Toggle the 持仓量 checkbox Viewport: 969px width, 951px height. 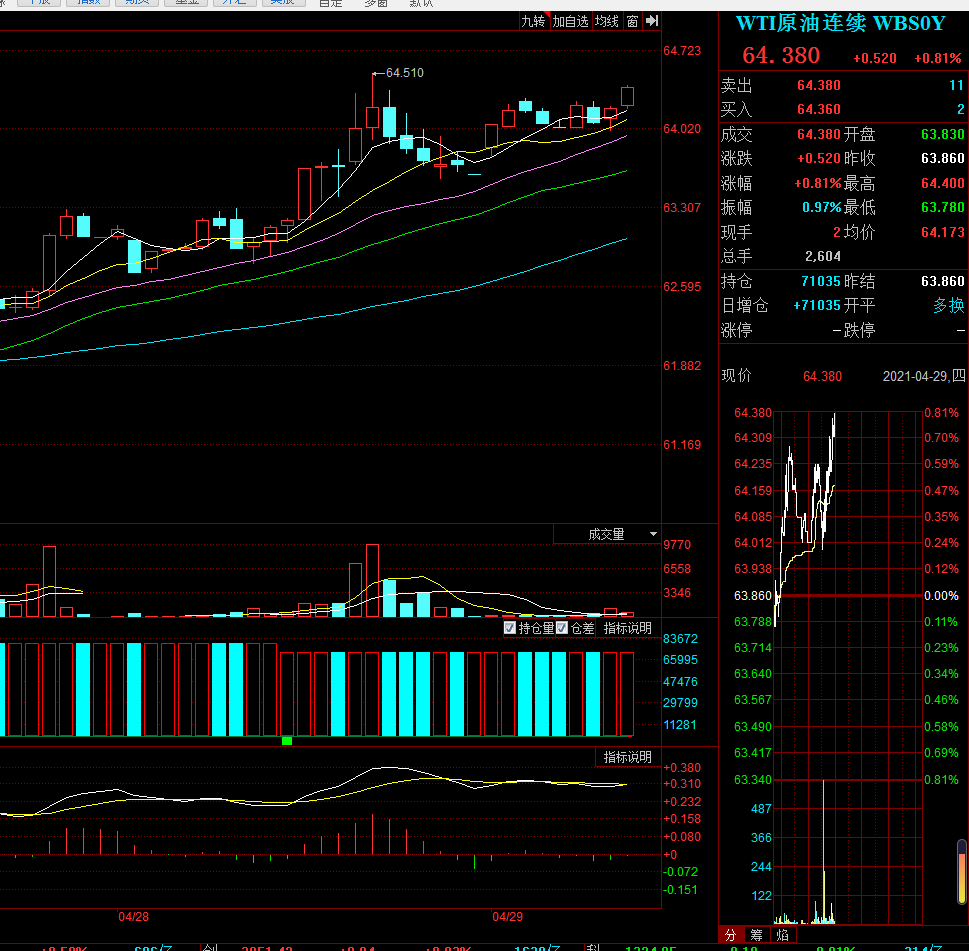click(510, 628)
